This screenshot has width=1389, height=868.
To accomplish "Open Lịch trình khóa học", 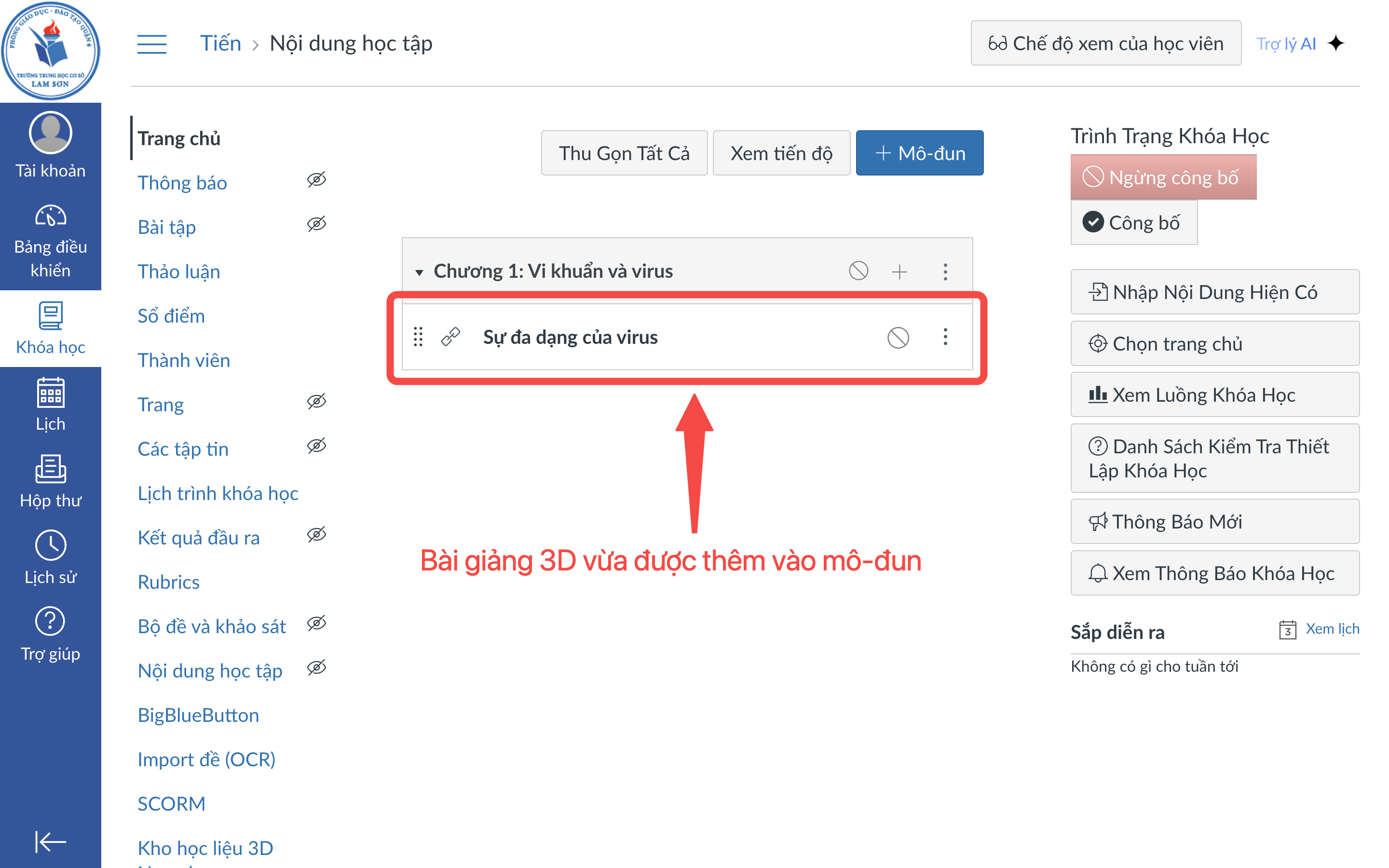I will click(218, 493).
